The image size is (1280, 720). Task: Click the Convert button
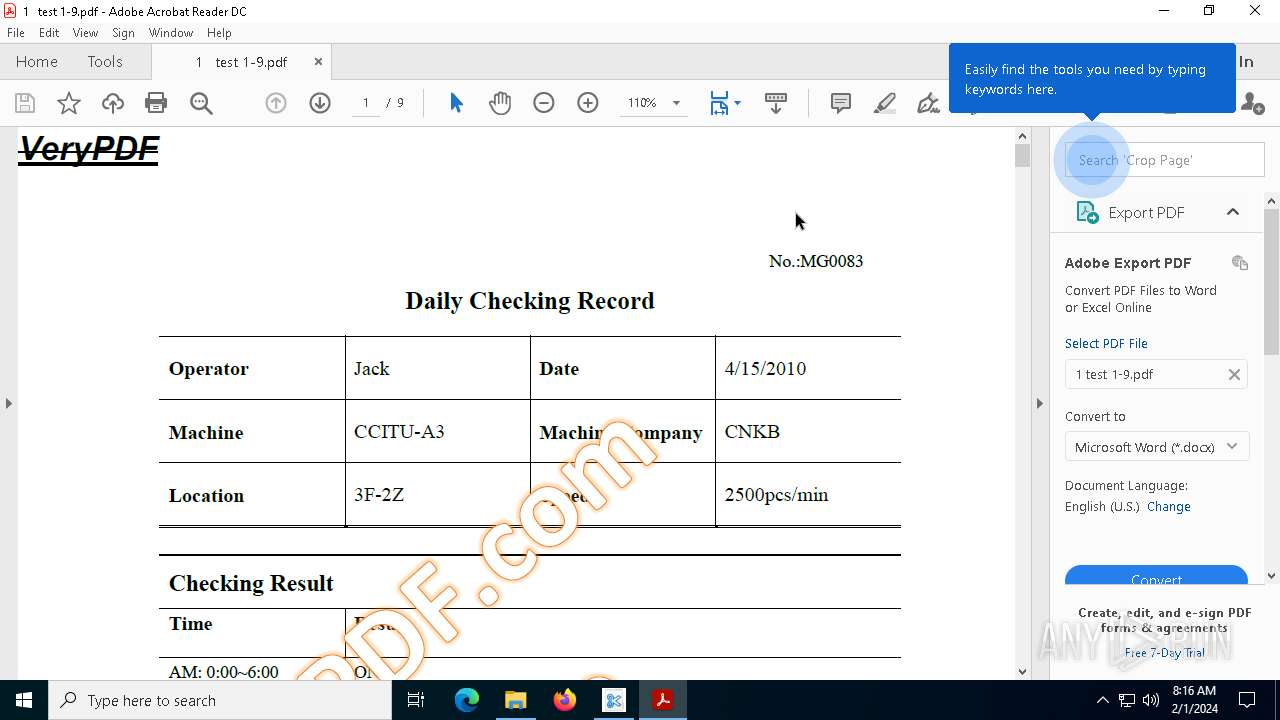(x=1156, y=575)
